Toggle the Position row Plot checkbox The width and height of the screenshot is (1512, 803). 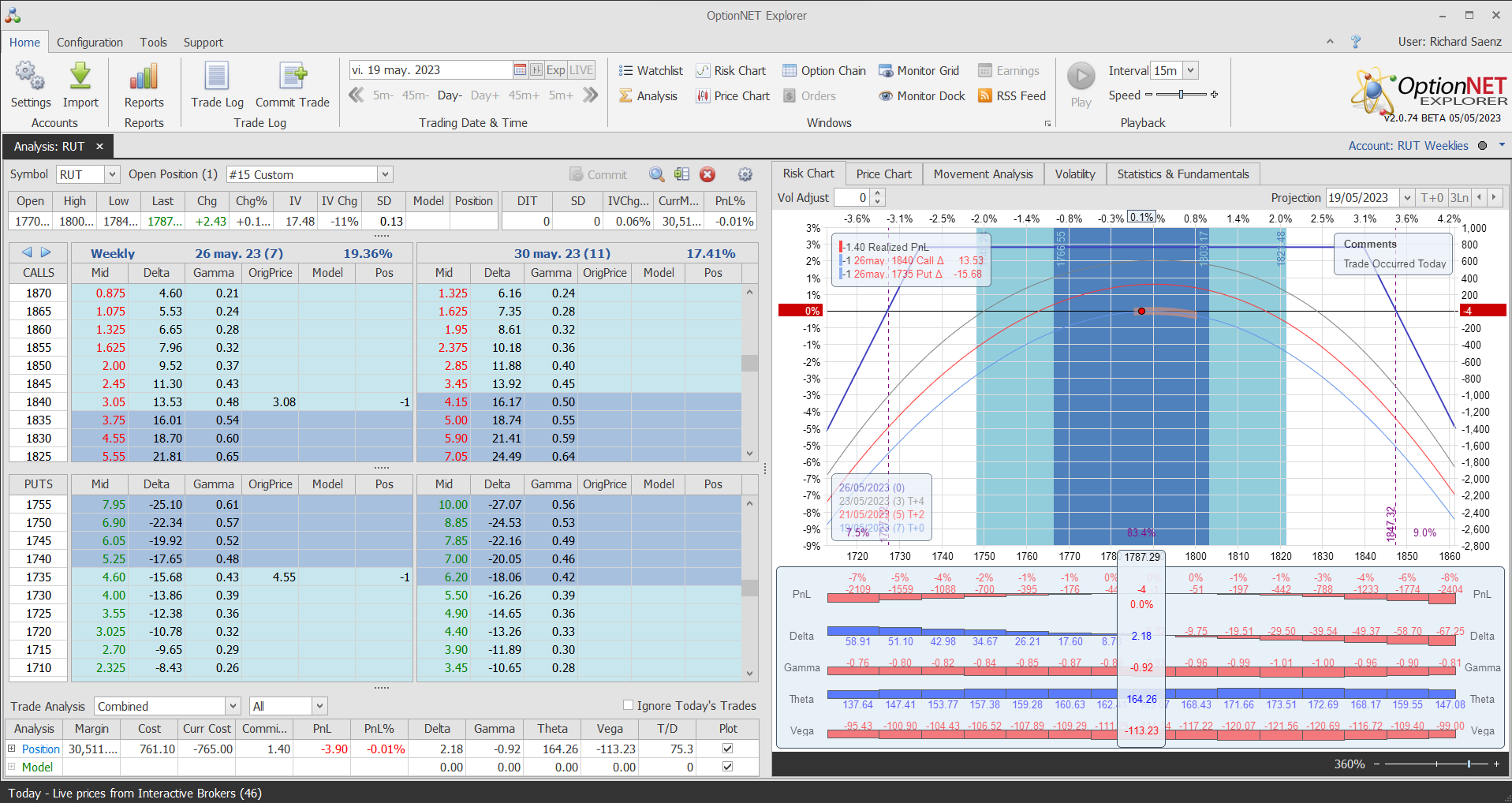[x=728, y=749]
